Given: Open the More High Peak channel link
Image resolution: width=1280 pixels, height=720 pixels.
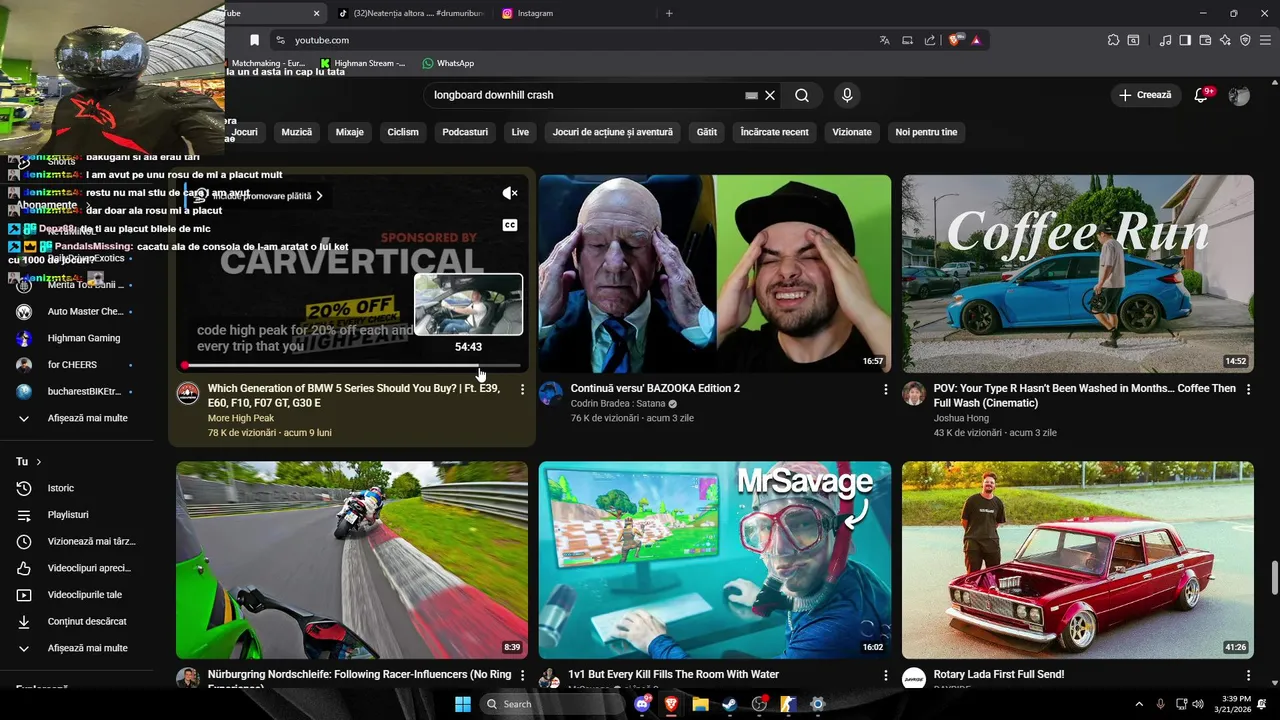Looking at the screenshot, I should (x=241, y=418).
